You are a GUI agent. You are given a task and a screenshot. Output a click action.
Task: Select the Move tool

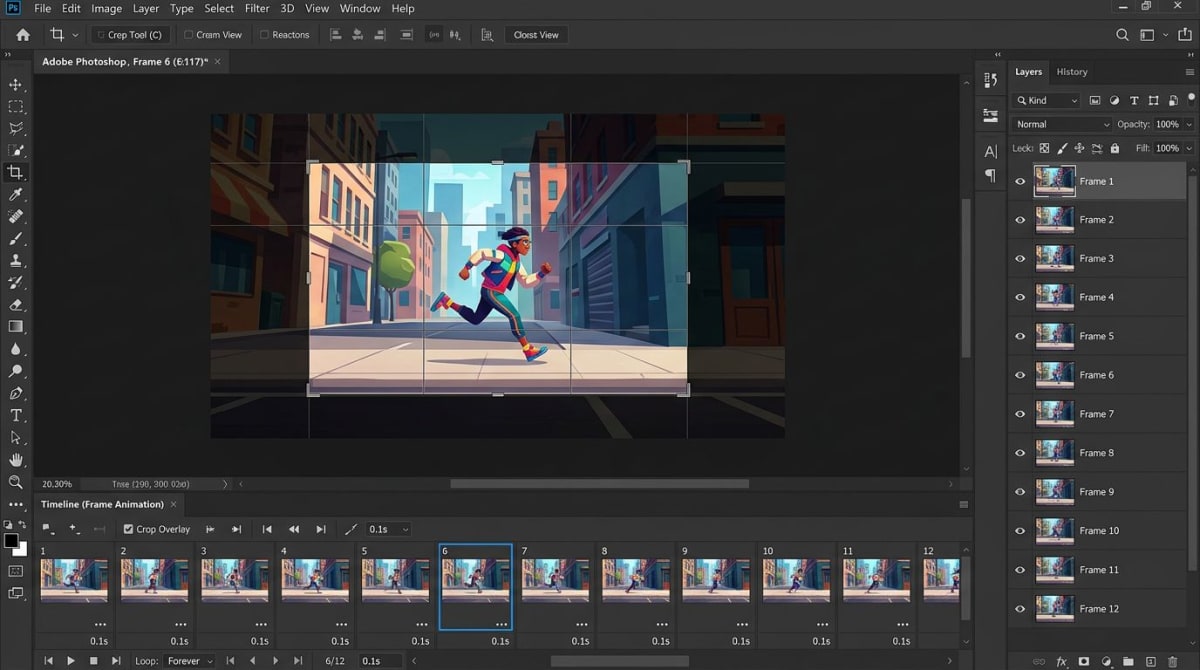click(x=16, y=84)
